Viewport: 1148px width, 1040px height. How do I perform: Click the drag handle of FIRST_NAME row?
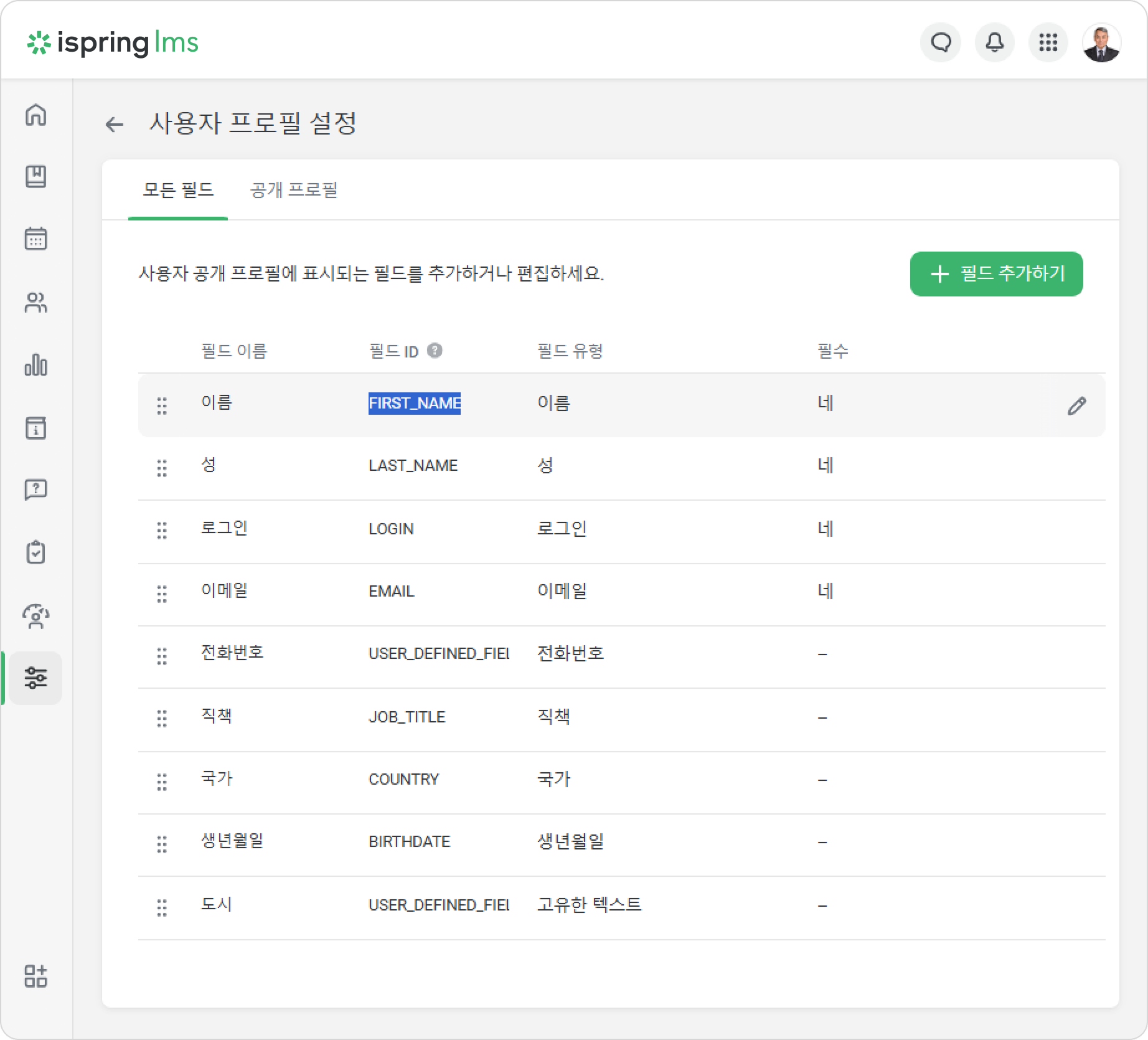click(162, 405)
